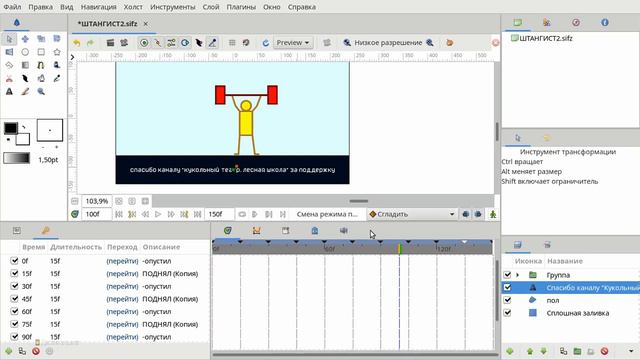Open the Правка menu

(x=40, y=7)
